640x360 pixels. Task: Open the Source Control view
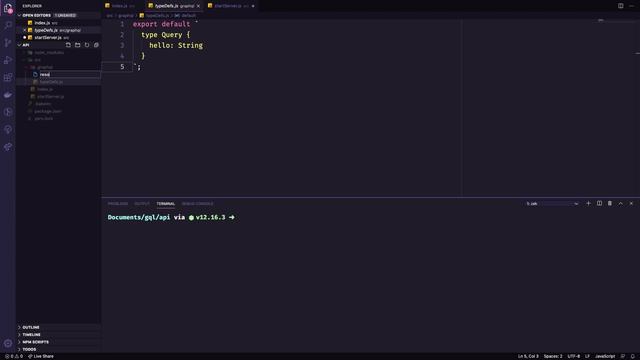click(8, 42)
